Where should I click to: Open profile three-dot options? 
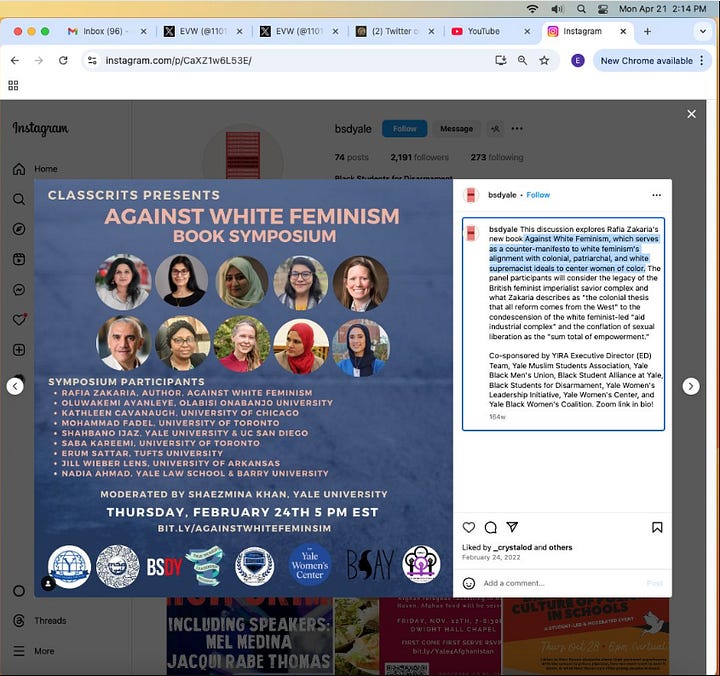tap(517, 129)
